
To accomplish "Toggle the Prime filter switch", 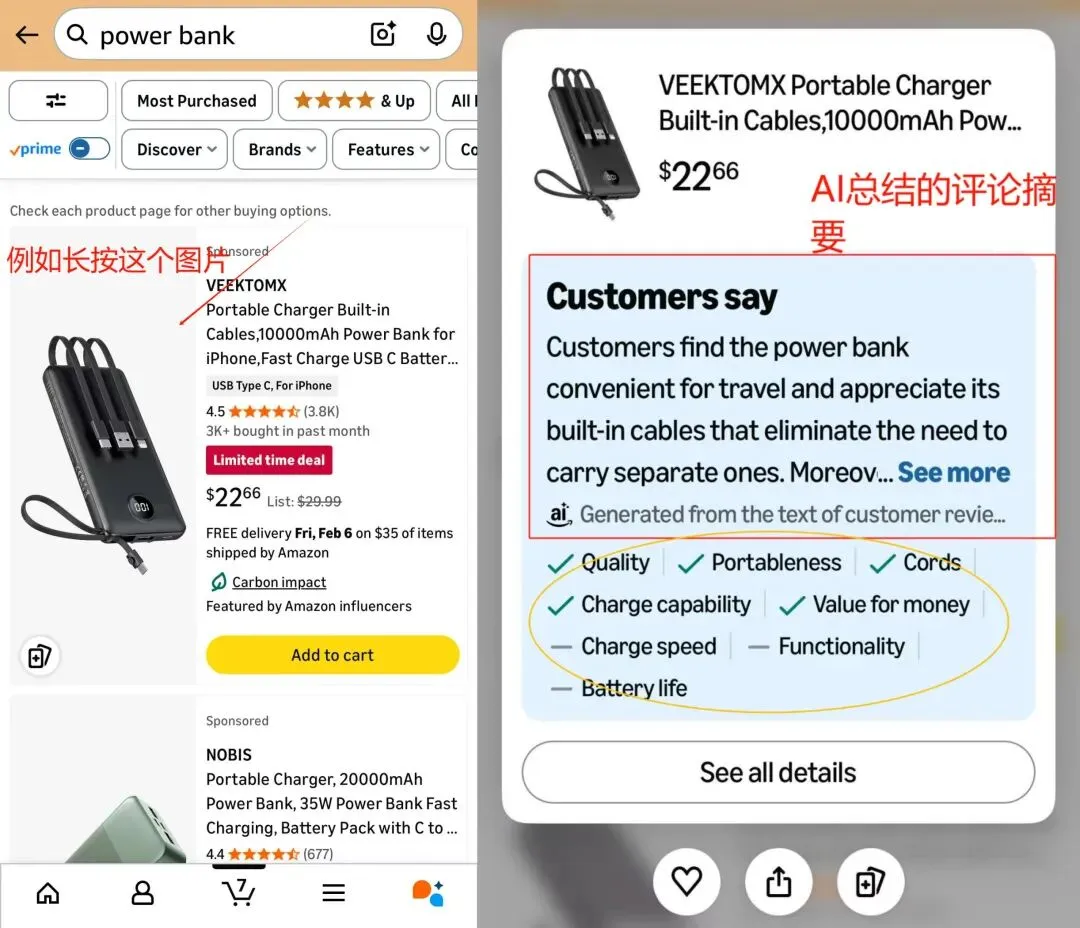I will [x=90, y=149].
